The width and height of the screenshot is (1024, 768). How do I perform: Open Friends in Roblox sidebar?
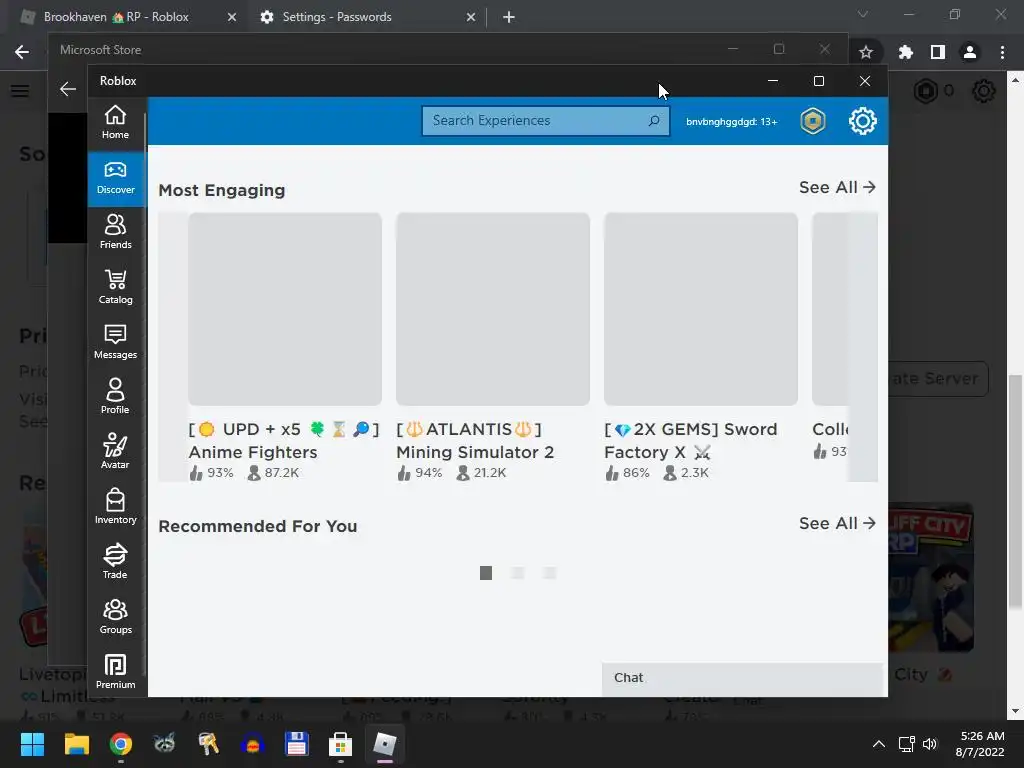point(116,232)
